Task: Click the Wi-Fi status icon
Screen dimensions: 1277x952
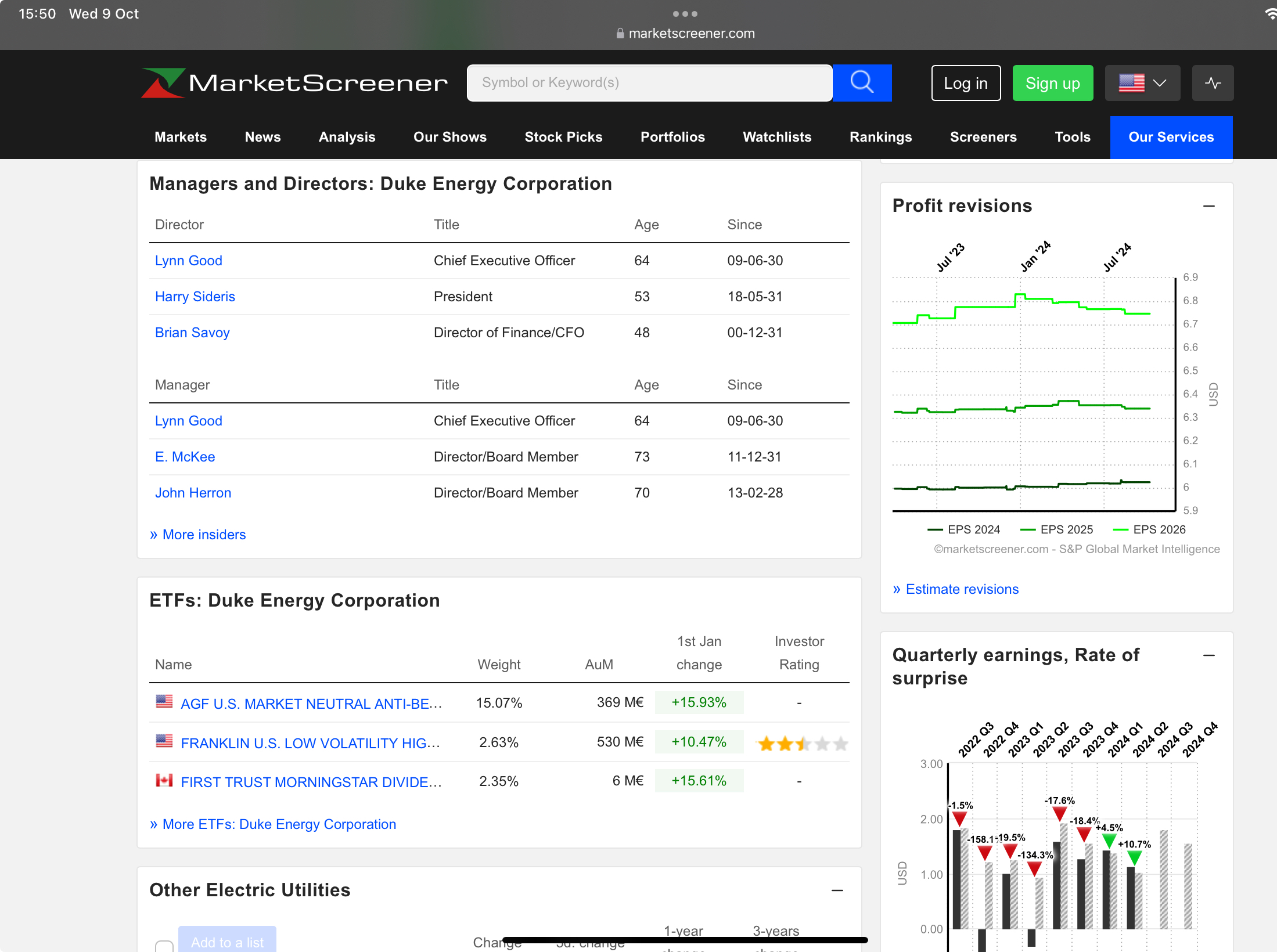Action: (x=1270, y=13)
